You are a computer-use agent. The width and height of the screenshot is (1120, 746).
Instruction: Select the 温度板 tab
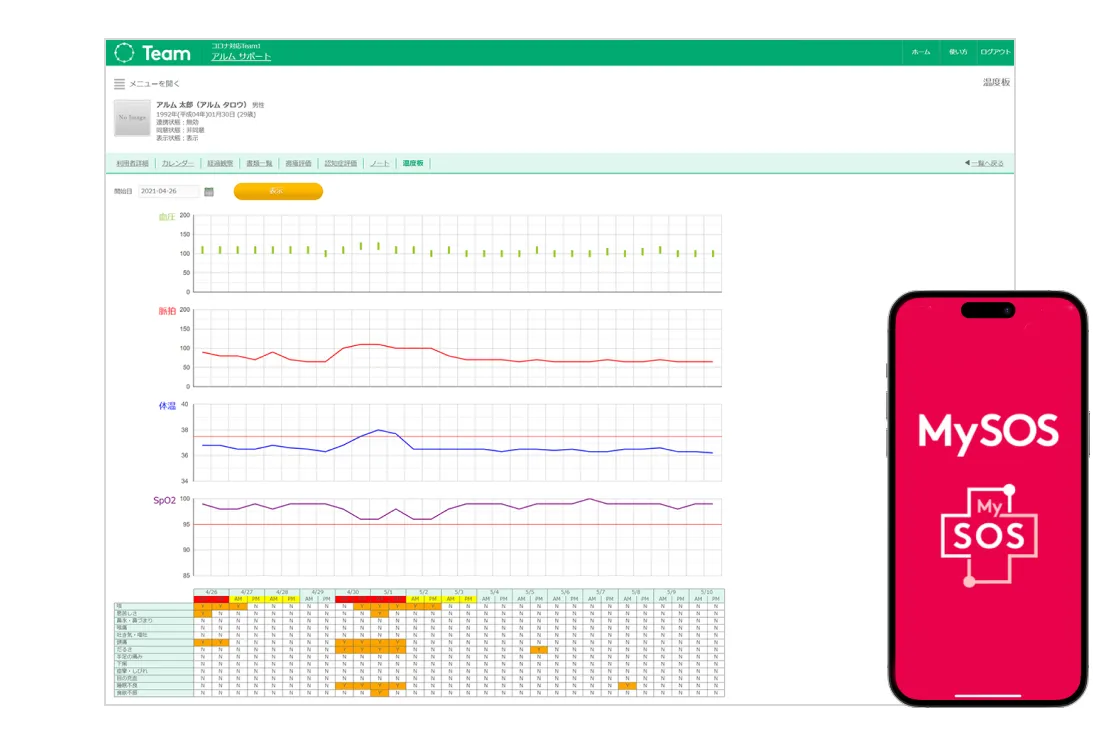pyautogui.click(x=413, y=163)
